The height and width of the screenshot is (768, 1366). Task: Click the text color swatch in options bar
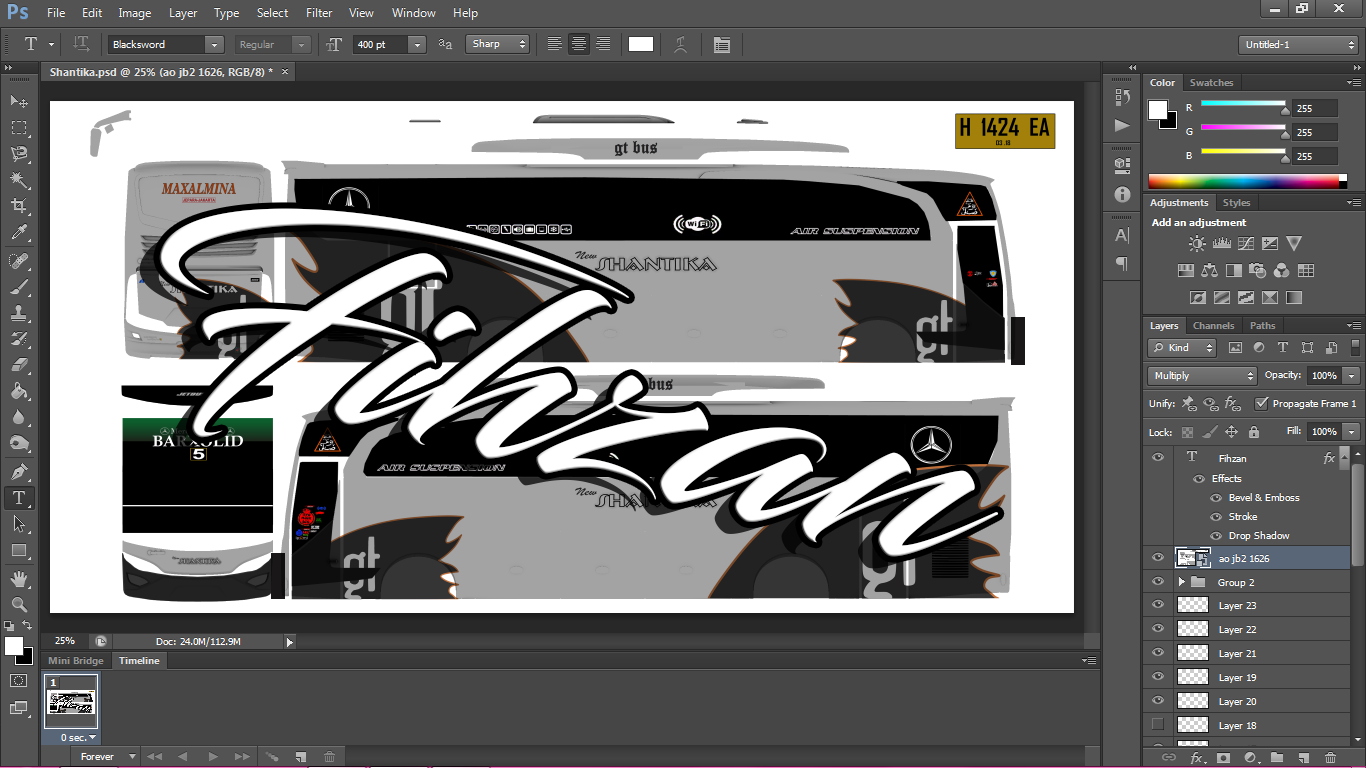click(x=641, y=44)
